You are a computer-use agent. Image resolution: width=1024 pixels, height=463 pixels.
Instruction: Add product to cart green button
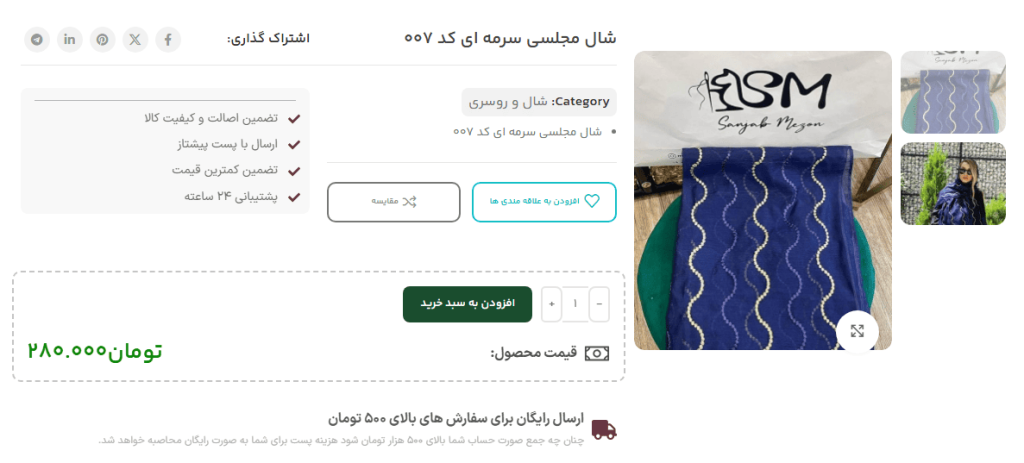(x=467, y=304)
